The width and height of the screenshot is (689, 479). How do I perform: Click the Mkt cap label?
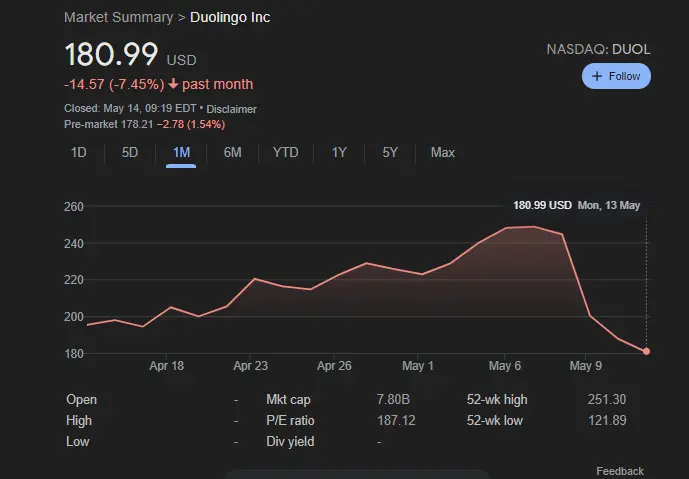(288, 399)
